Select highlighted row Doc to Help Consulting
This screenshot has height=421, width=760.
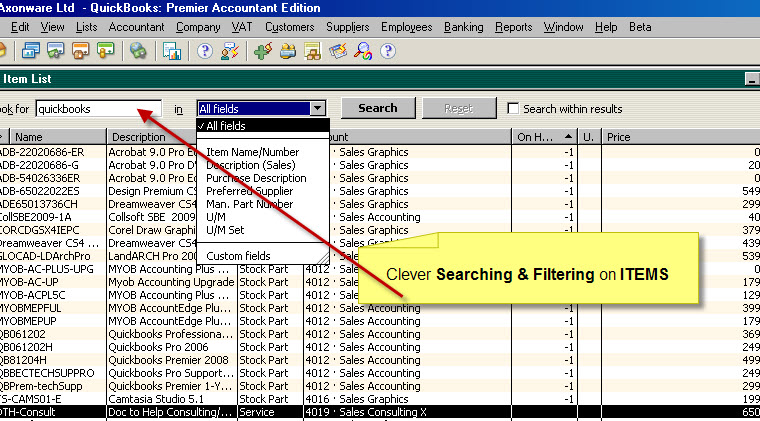[380, 412]
